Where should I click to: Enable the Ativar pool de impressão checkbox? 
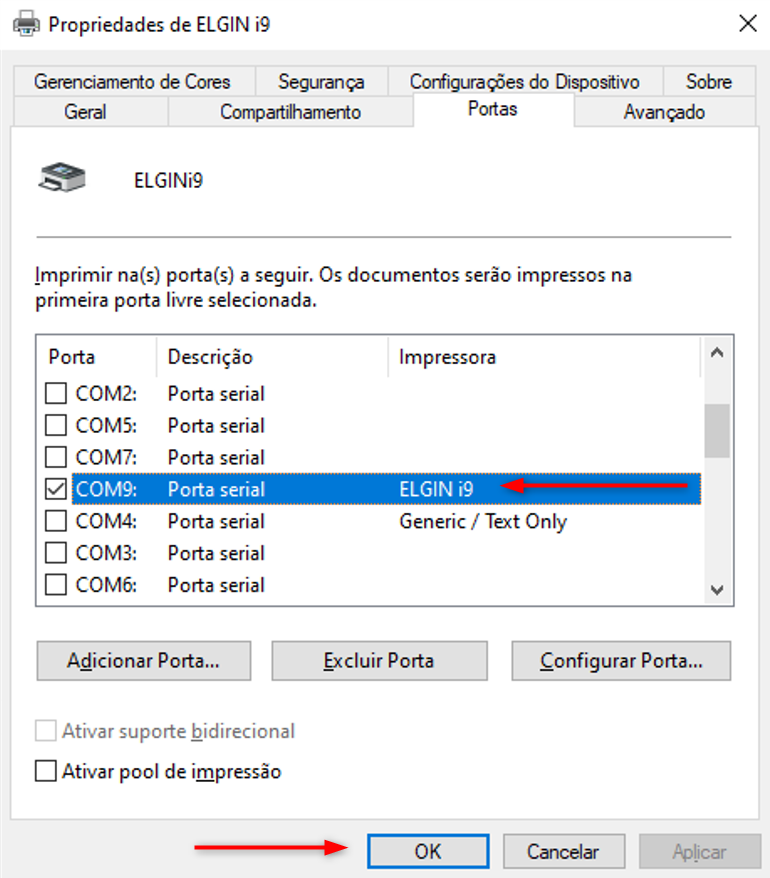tap(46, 772)
